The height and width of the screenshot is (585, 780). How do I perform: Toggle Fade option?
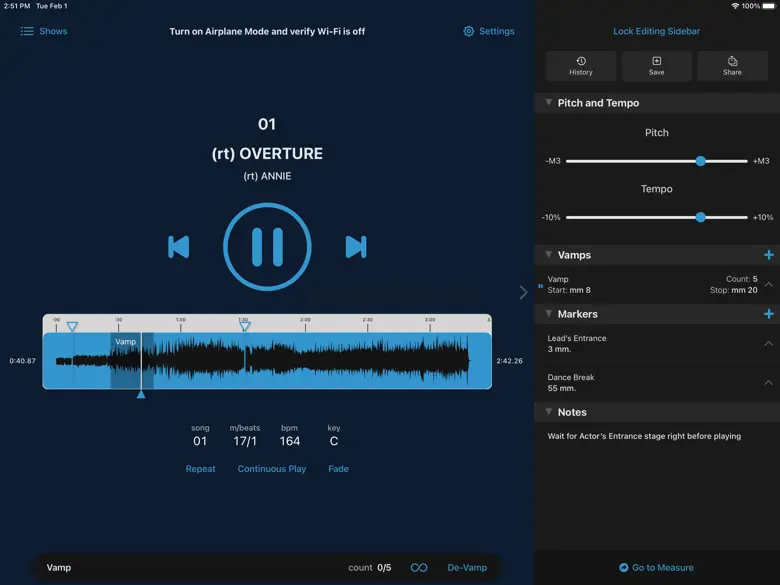338,469
